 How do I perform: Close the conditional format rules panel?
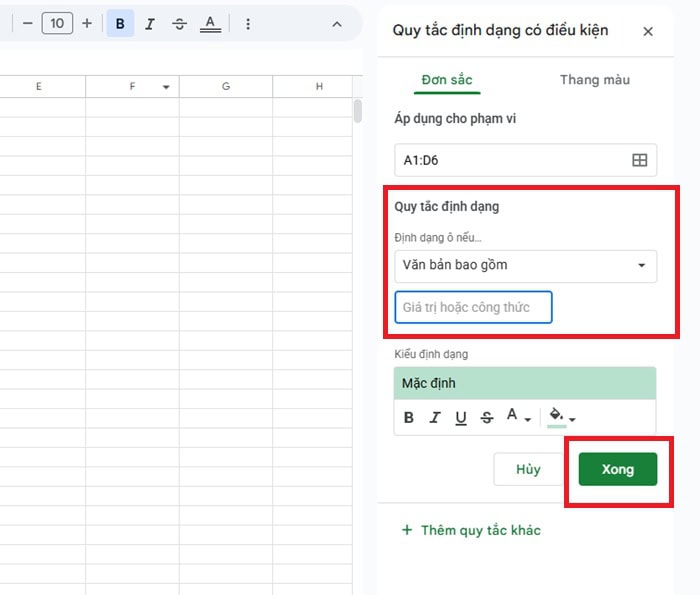coord(648,31)
